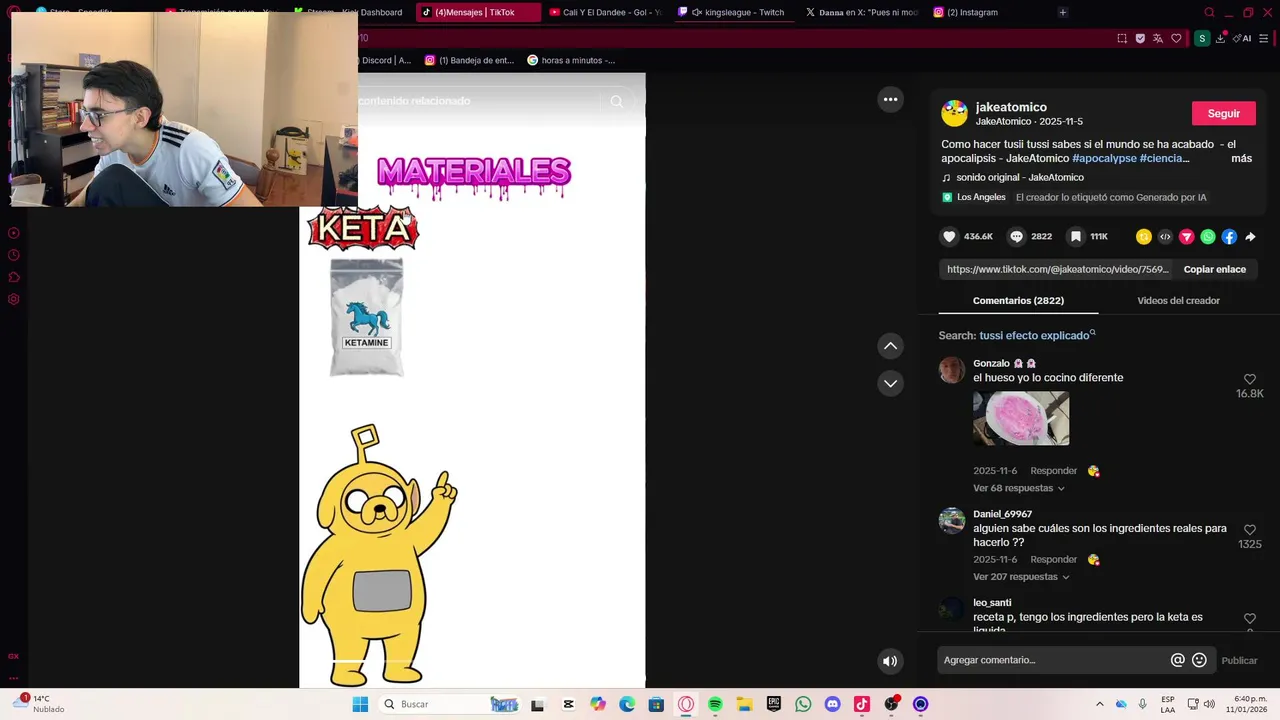
Task: Switch to Comentarios (2822) tab
Action: (x=1018, y=300)
